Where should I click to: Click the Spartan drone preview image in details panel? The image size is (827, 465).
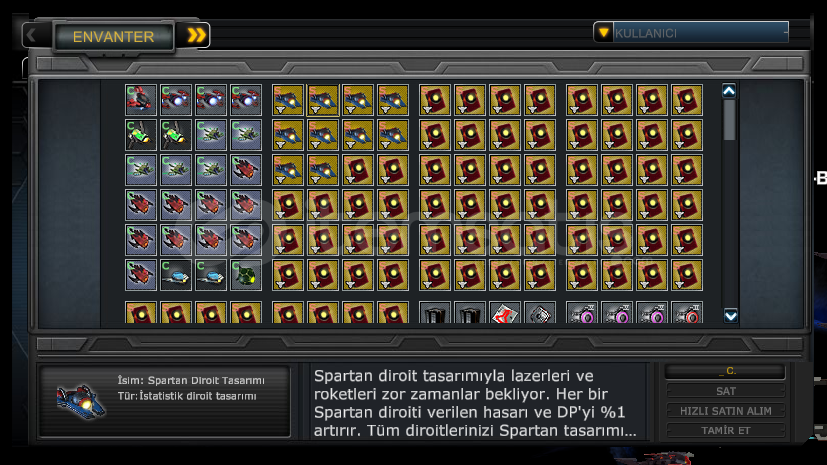coord(81,401)
